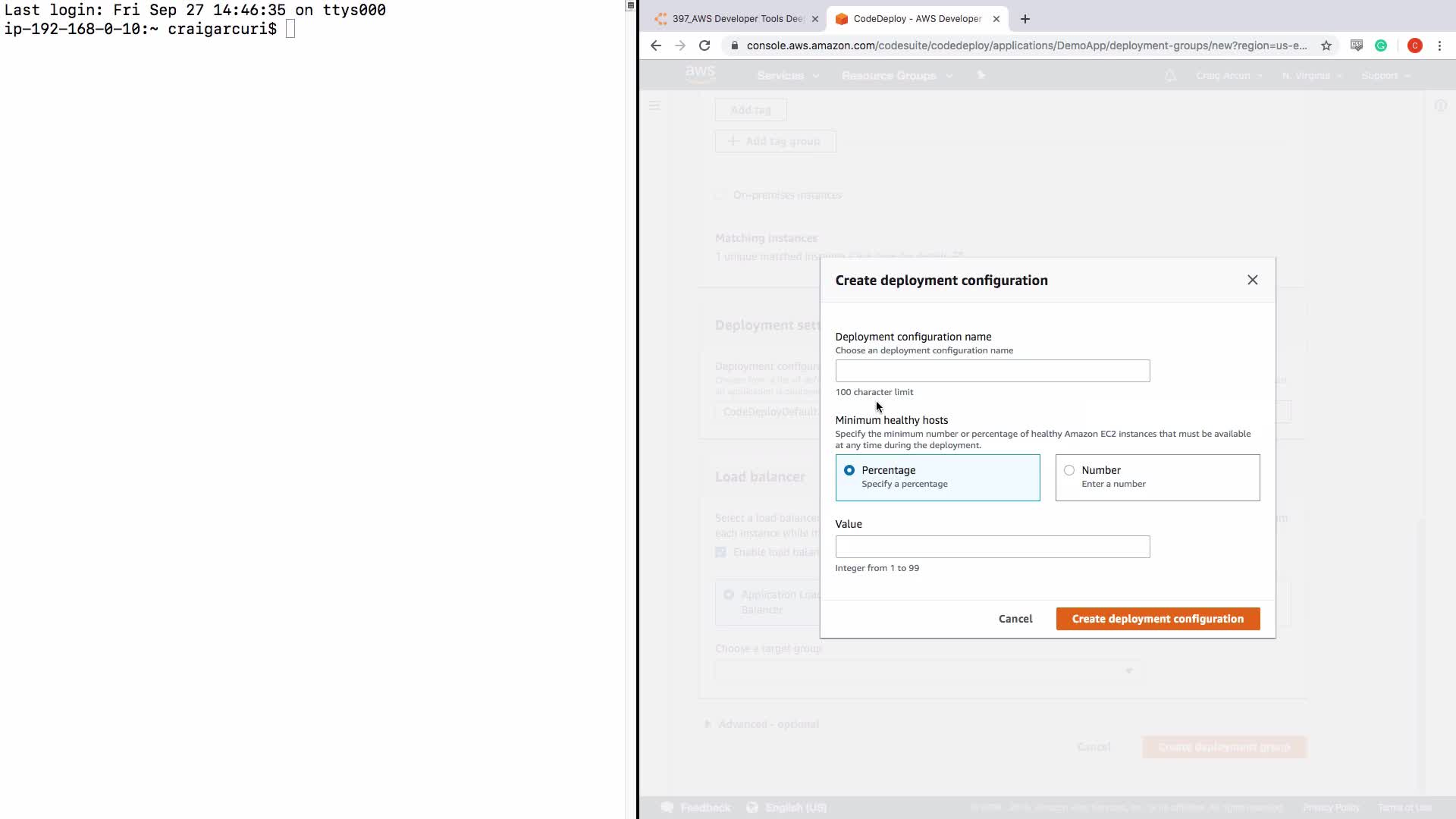Open new browser tab with plus icon
1456x819 pixels.
pyautogui.click(x=1025, y=19)
